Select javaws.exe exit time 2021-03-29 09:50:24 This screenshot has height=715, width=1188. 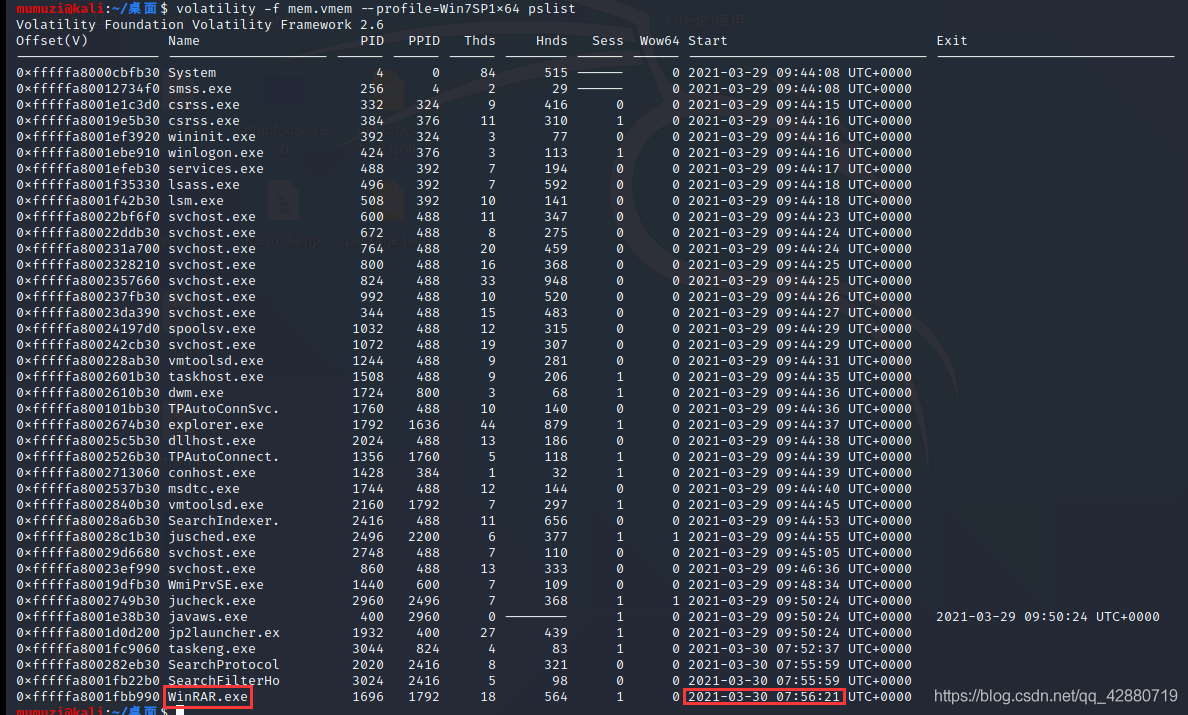(x=1011, y=617)
